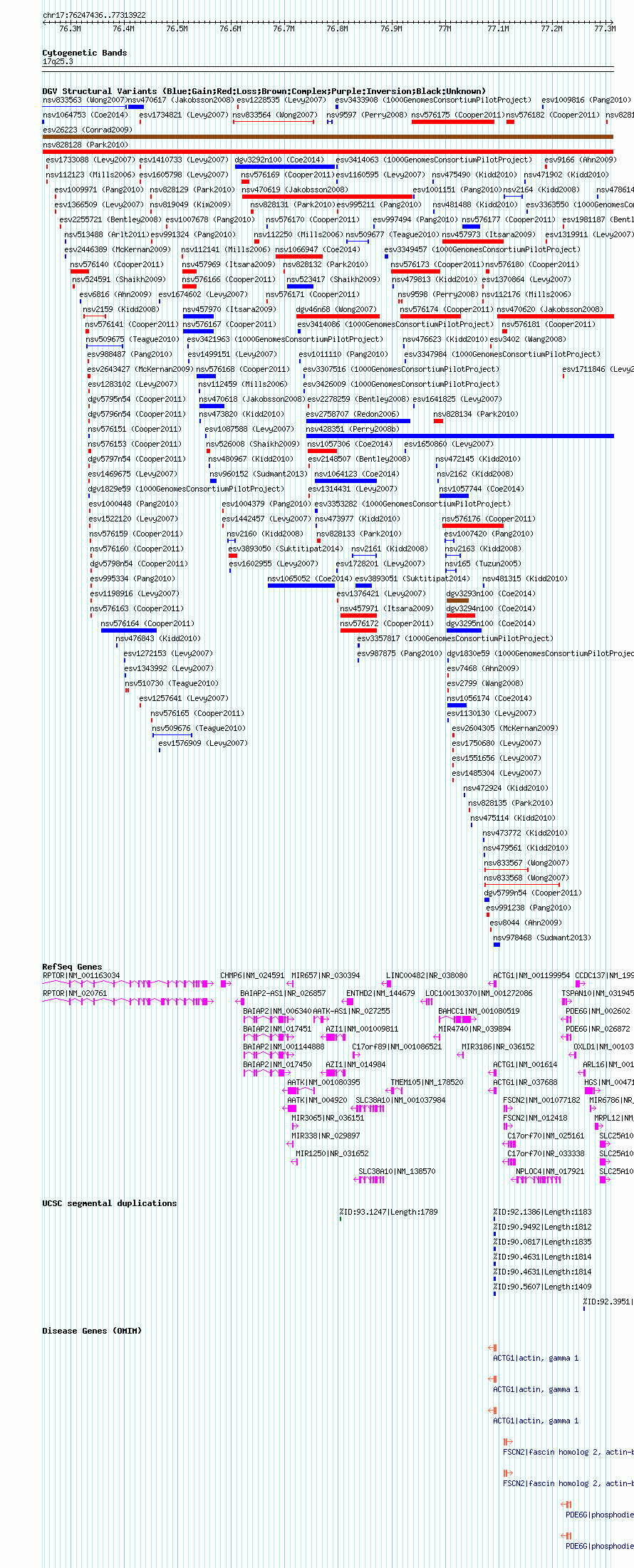Click the chr17:76247436..77313922 ruler label
The image size is (634, 1568).
pyautogui.click(x=94, y=15)
